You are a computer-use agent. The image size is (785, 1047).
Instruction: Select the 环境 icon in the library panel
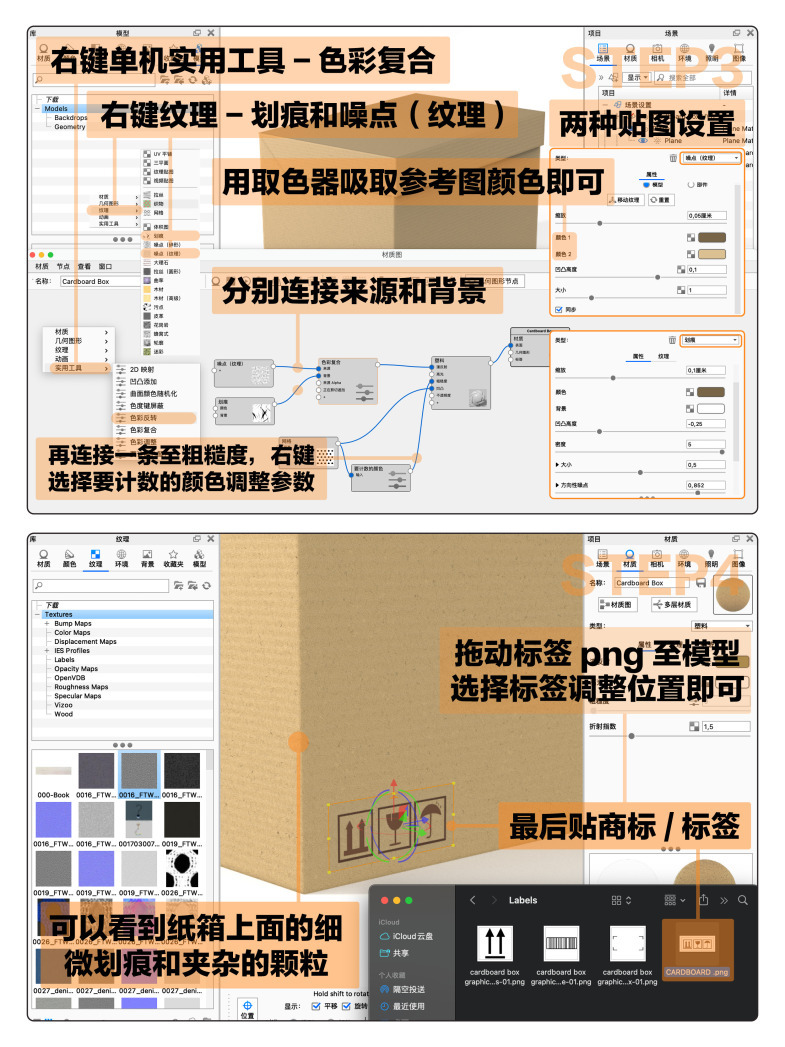coord(121,558)
